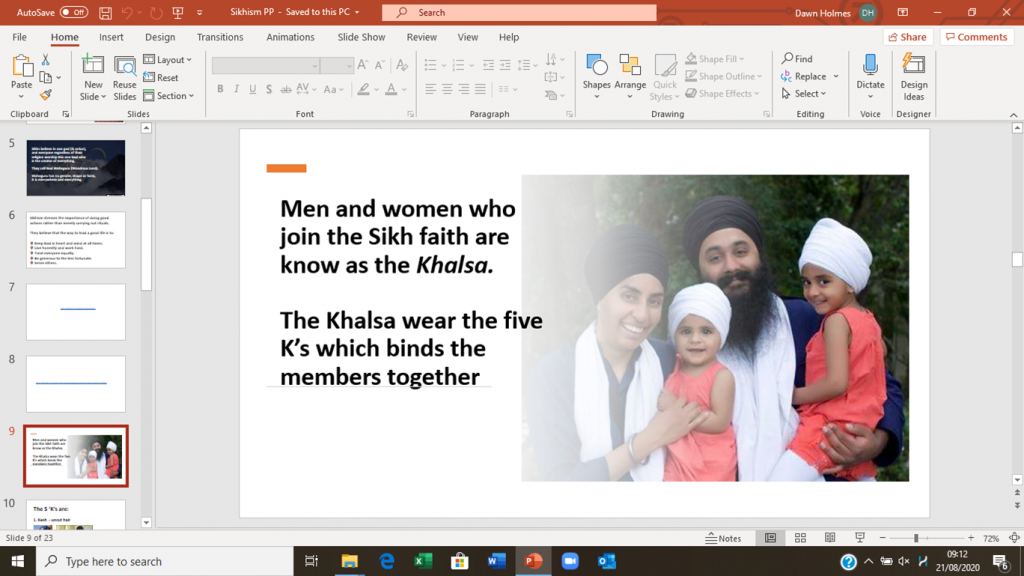Click the Format Painter icon
The width and height of the screenshot is (1024, 576).
click(x=46, y=96)
